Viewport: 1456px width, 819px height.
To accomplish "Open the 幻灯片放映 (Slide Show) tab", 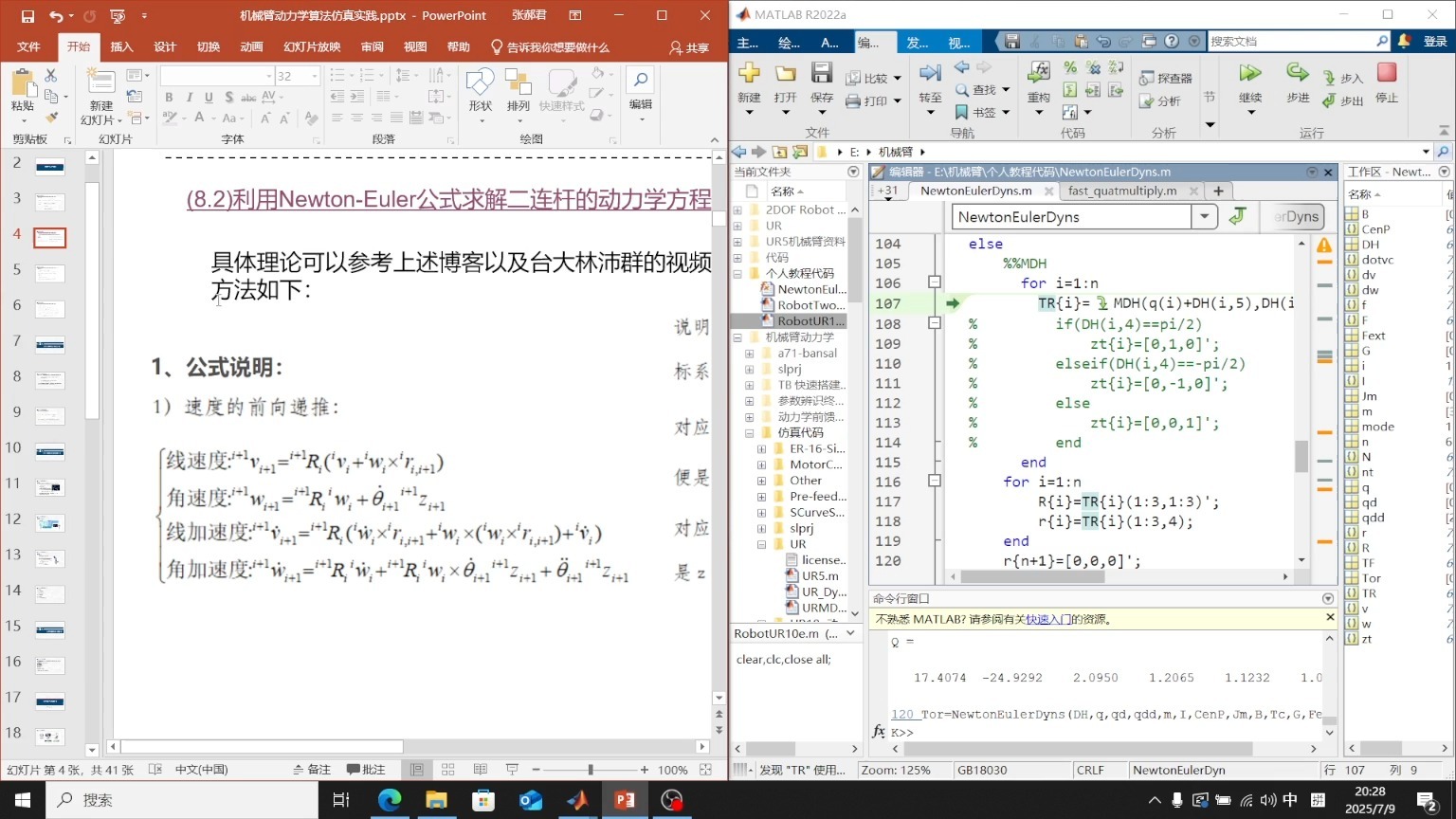I will click(312, 46).
